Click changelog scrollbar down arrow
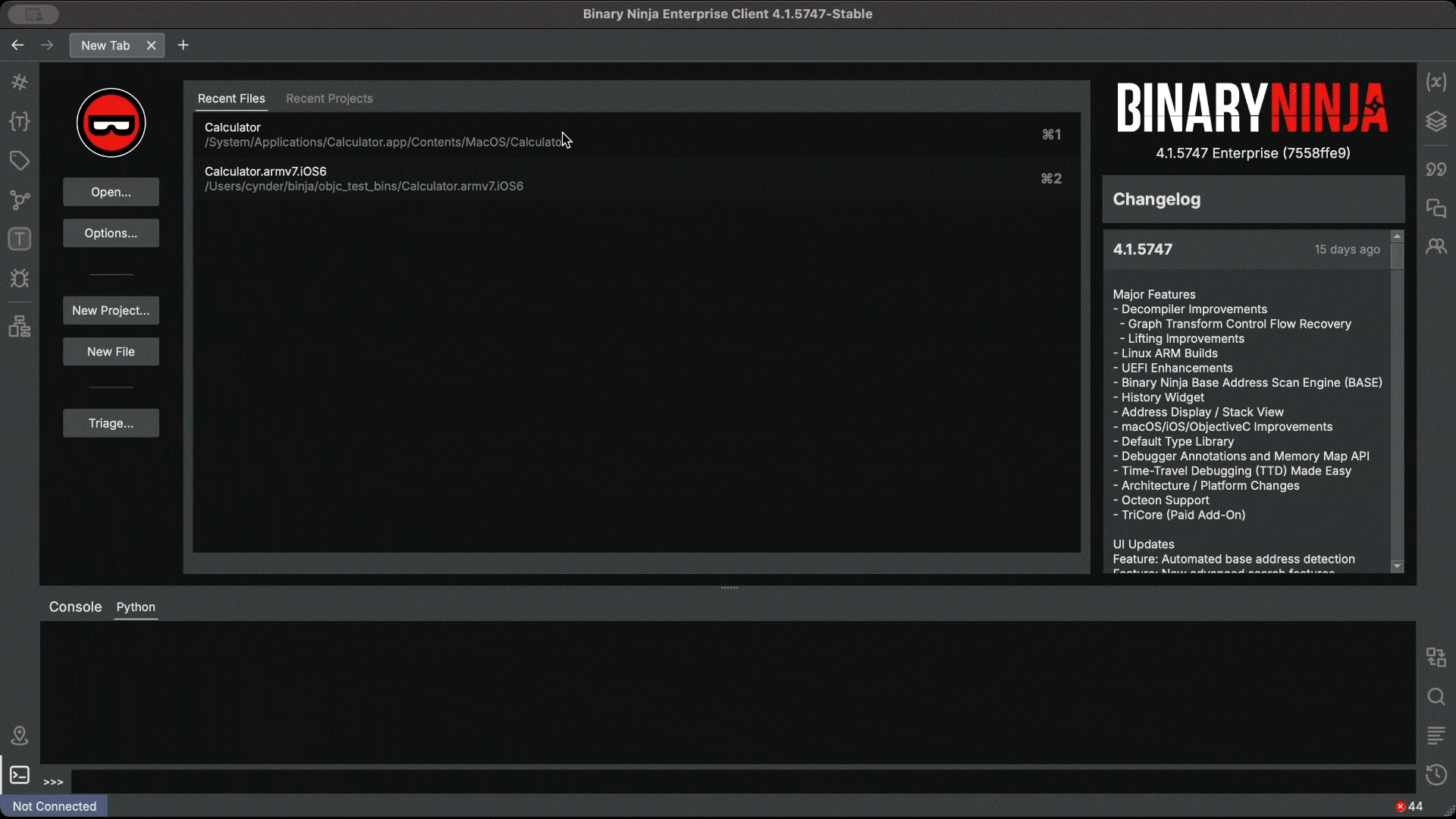 click(1397, 566)
